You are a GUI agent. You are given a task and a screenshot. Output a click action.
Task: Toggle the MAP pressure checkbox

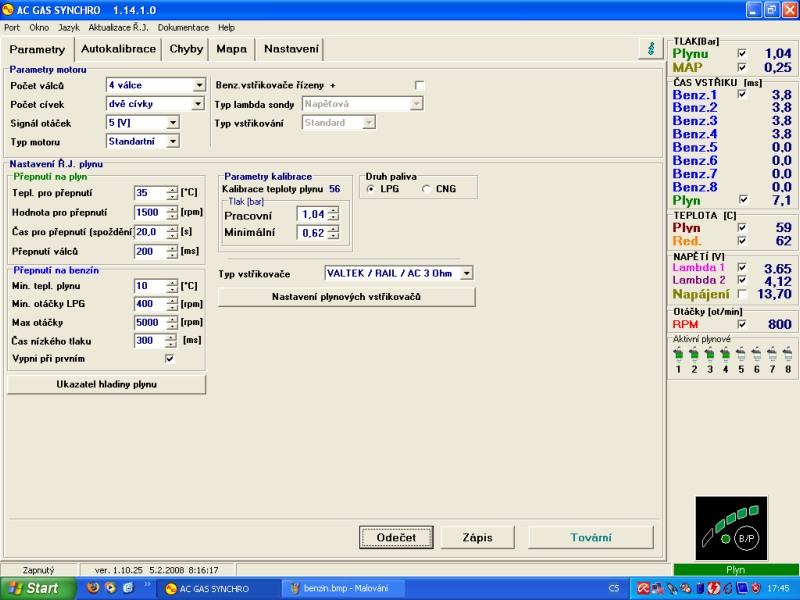pyautogui.click(x=742, y=67)
